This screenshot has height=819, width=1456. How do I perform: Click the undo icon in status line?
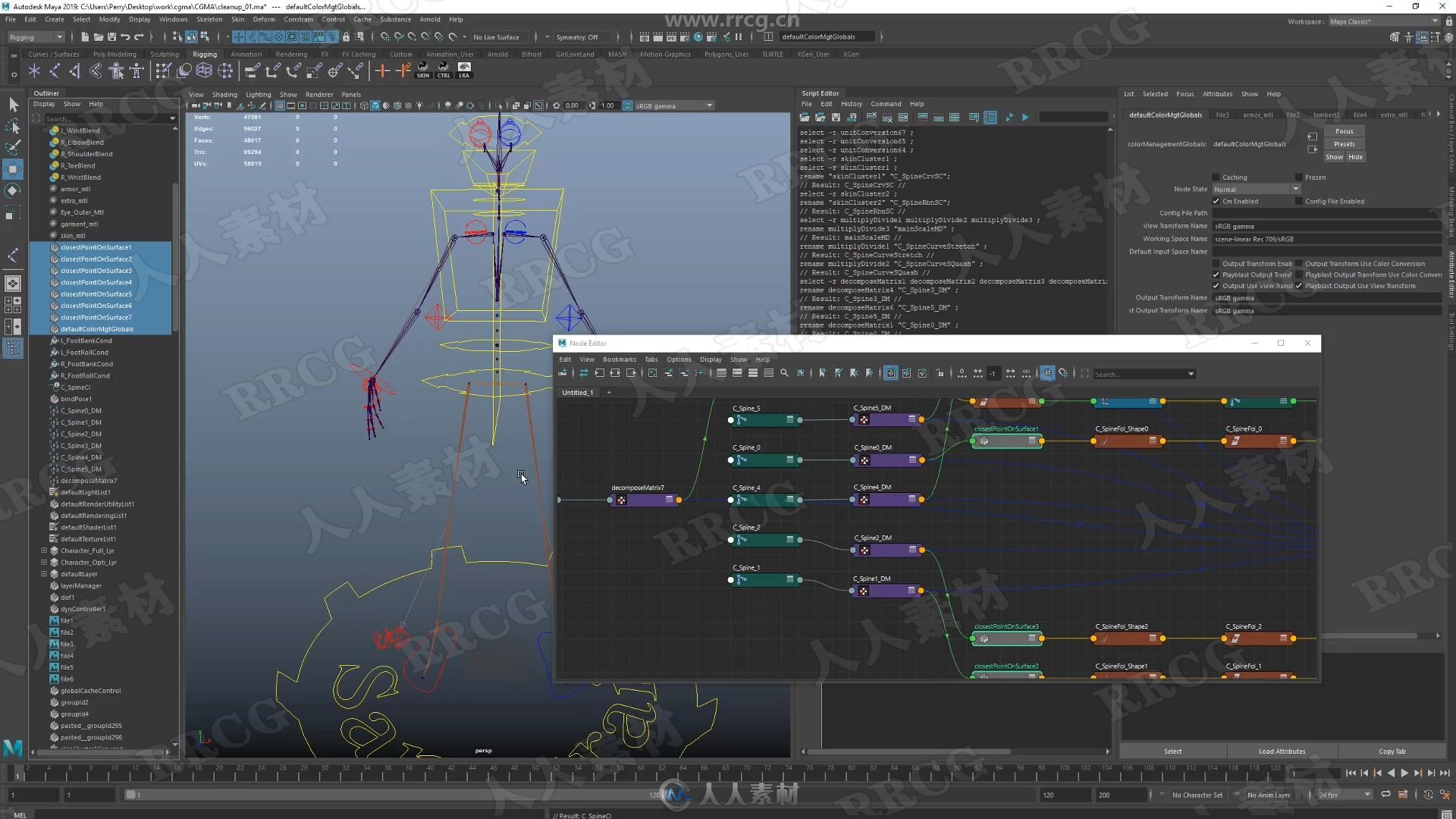[125, 36]
